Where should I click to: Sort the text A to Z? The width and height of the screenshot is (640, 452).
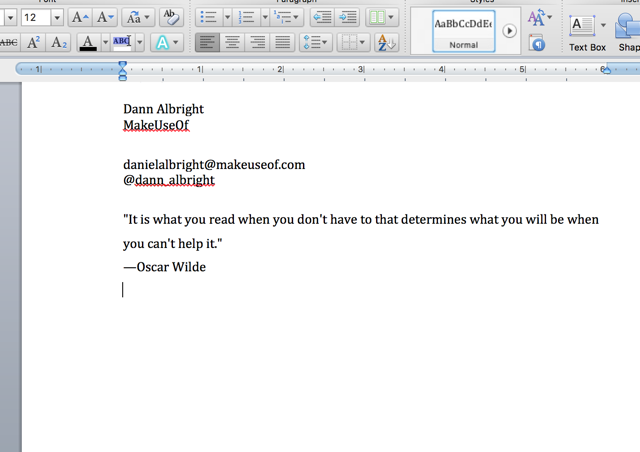coord(386,42)
